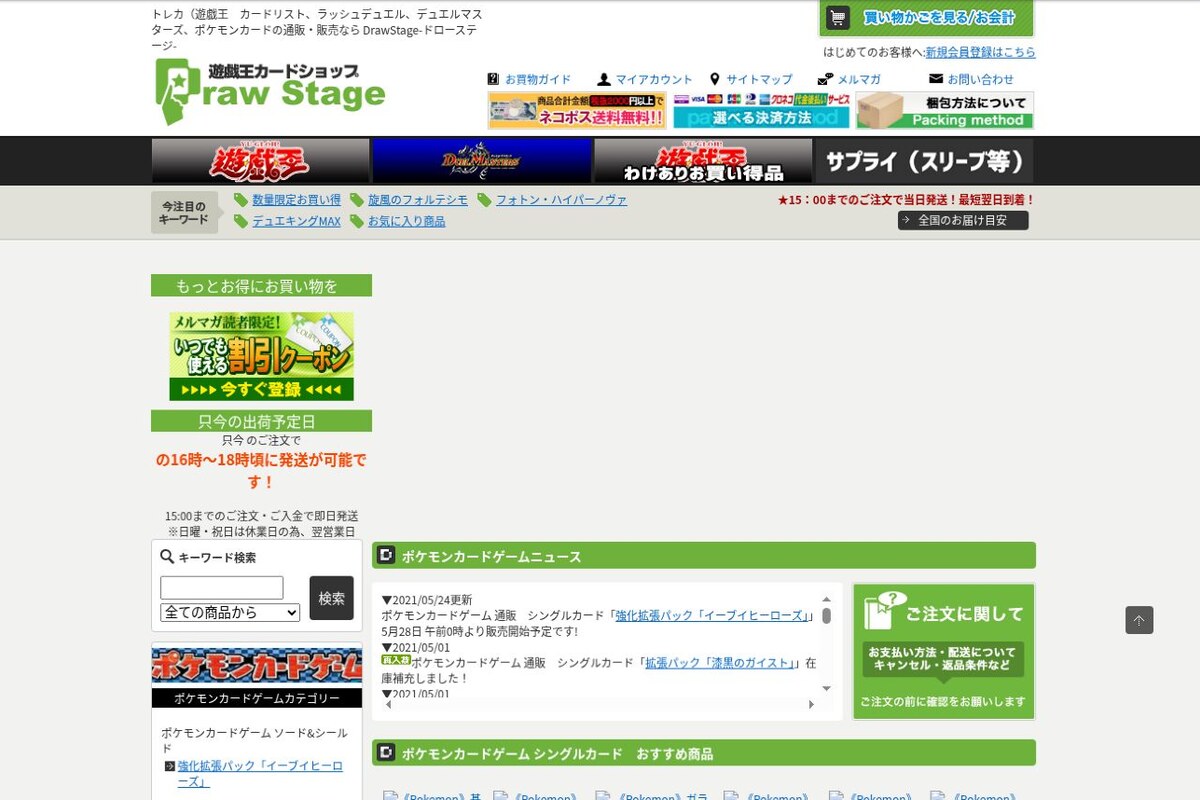Image resolution: width=1200 pixels, height=800 pixels.
Task: Click icon beside ポケモンカードゲームニュース heading
Action: click(x=386, y=556)
